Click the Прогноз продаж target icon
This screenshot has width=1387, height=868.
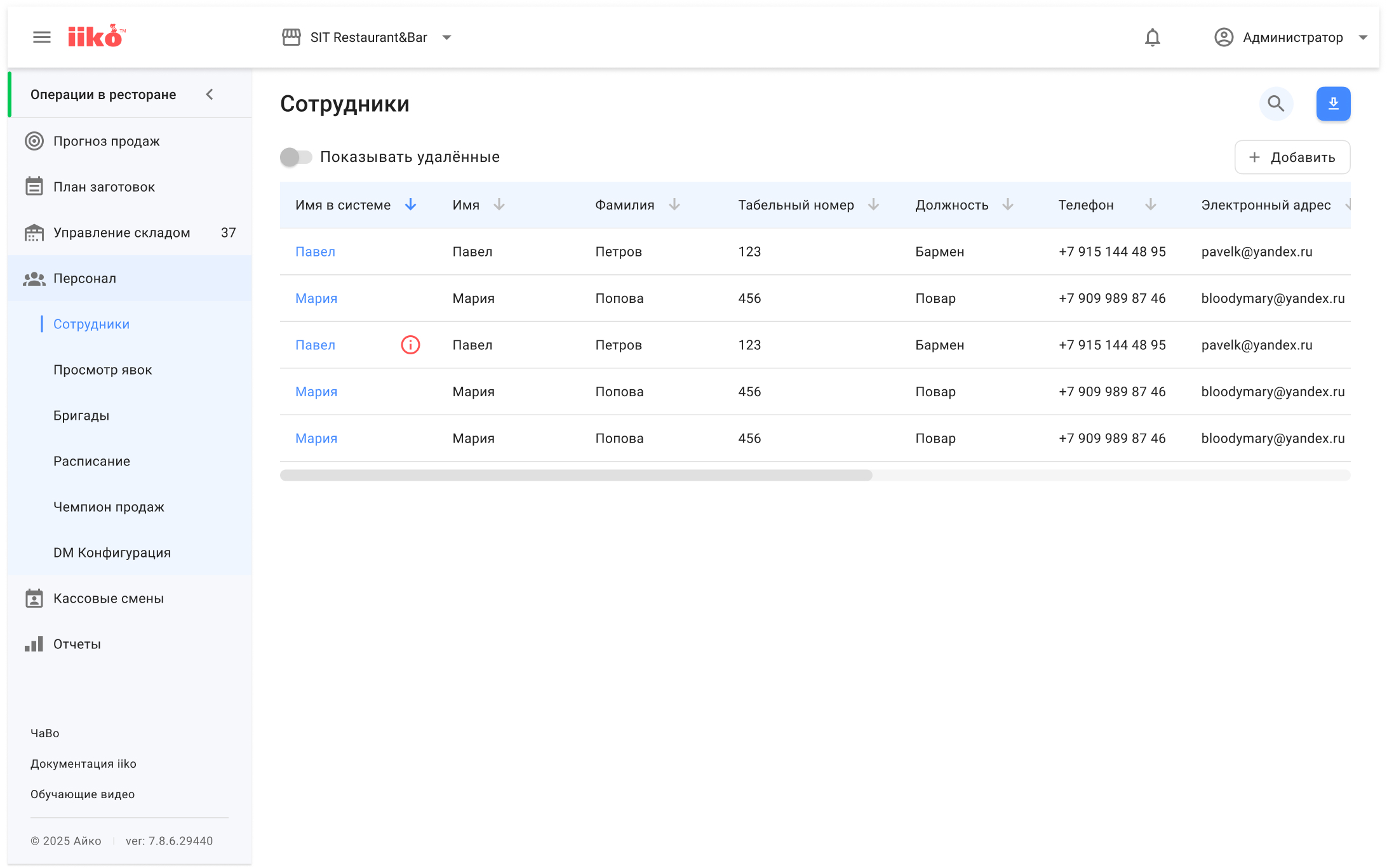click(x=34, y=141)
